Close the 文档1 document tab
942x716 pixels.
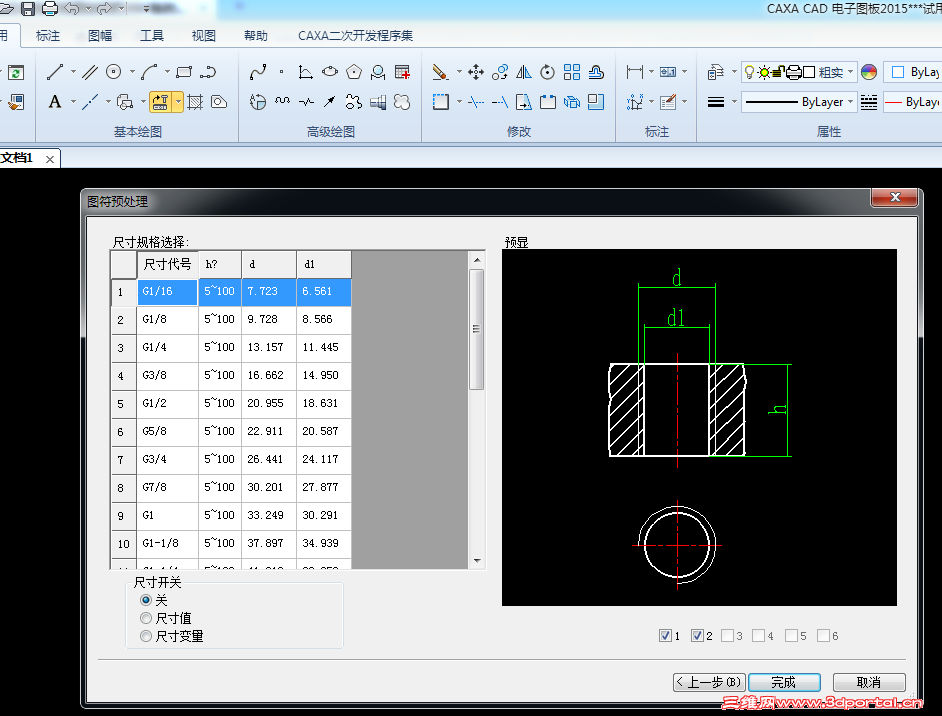50,159
